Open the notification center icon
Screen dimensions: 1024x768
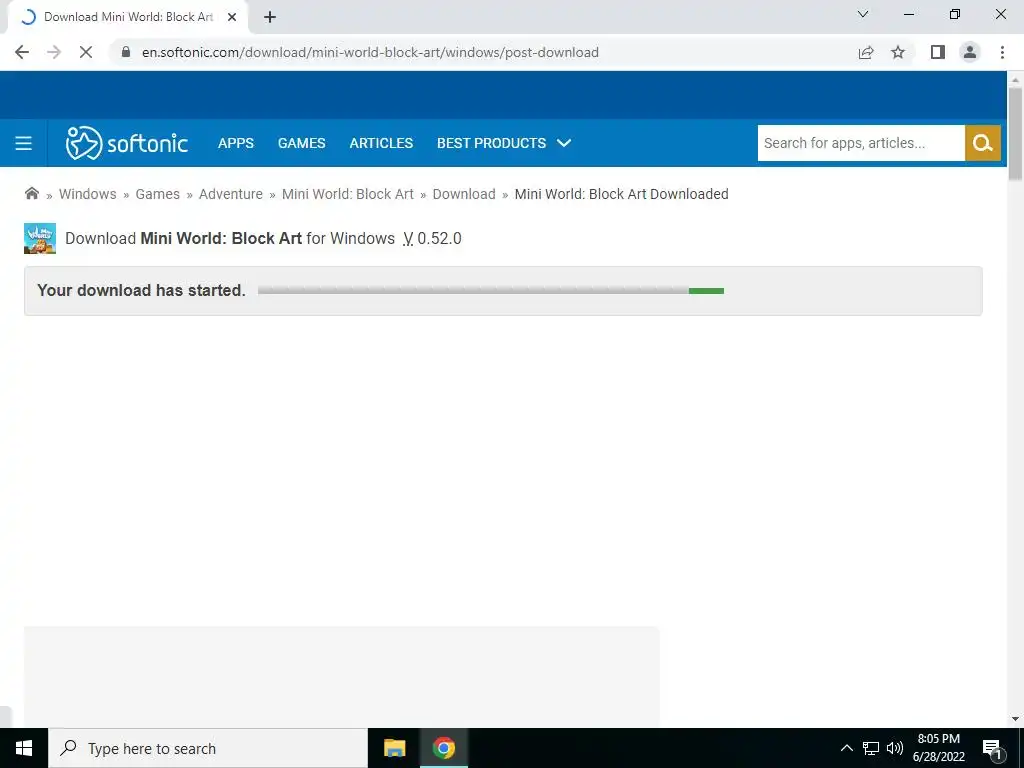(992, 748)
